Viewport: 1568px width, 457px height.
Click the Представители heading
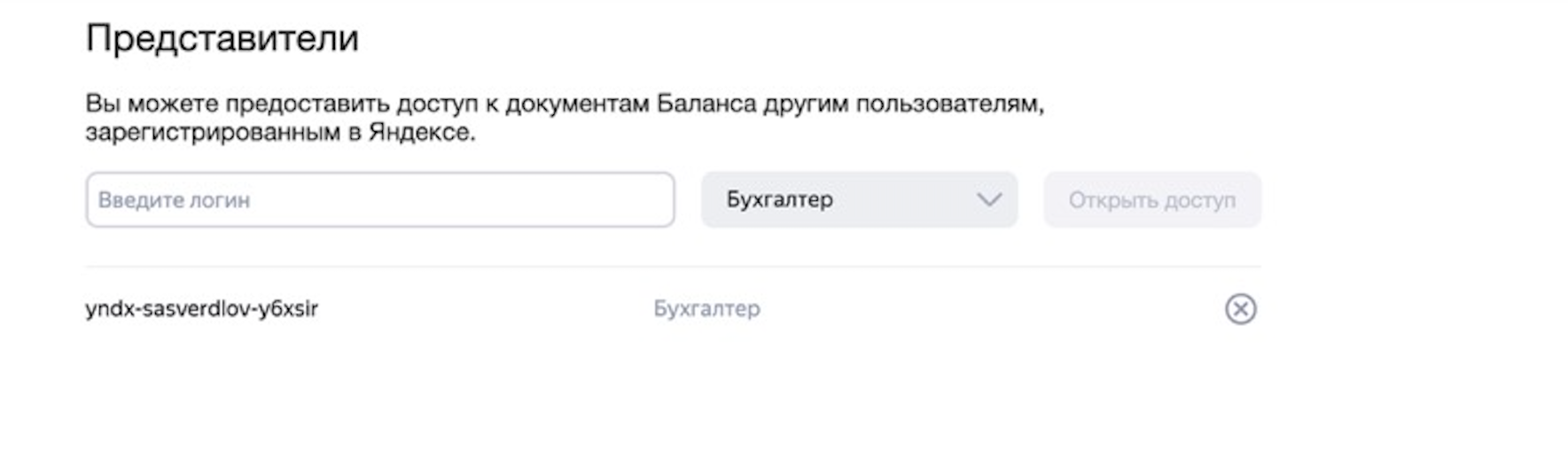coord(222,38)
